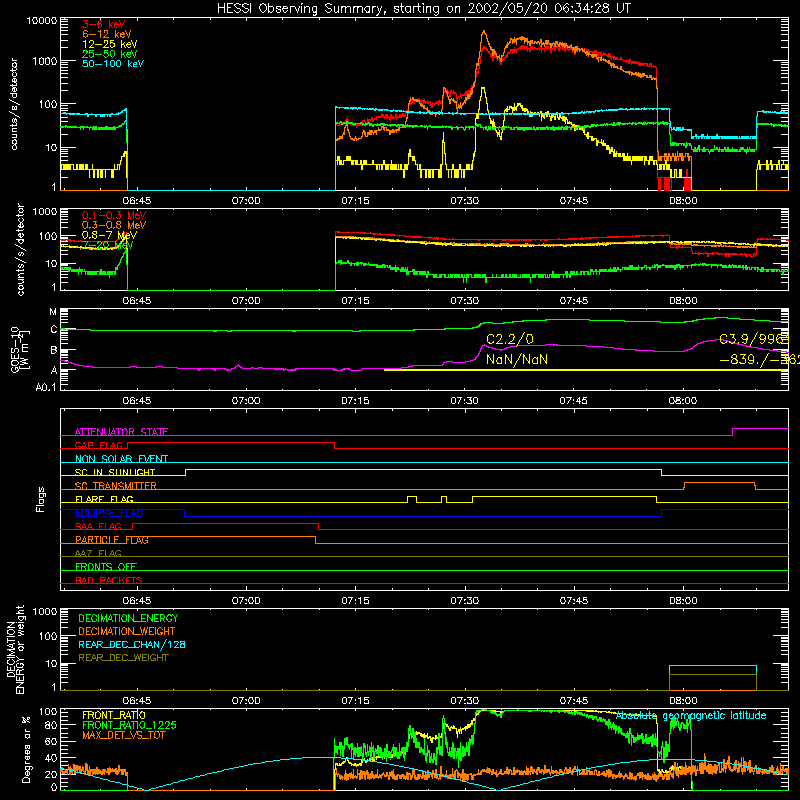Image resolution: width=800 pixels, height=800 pixels.
Task: Click the FRONT_RATIO legend label
Action: coord(114,715)
